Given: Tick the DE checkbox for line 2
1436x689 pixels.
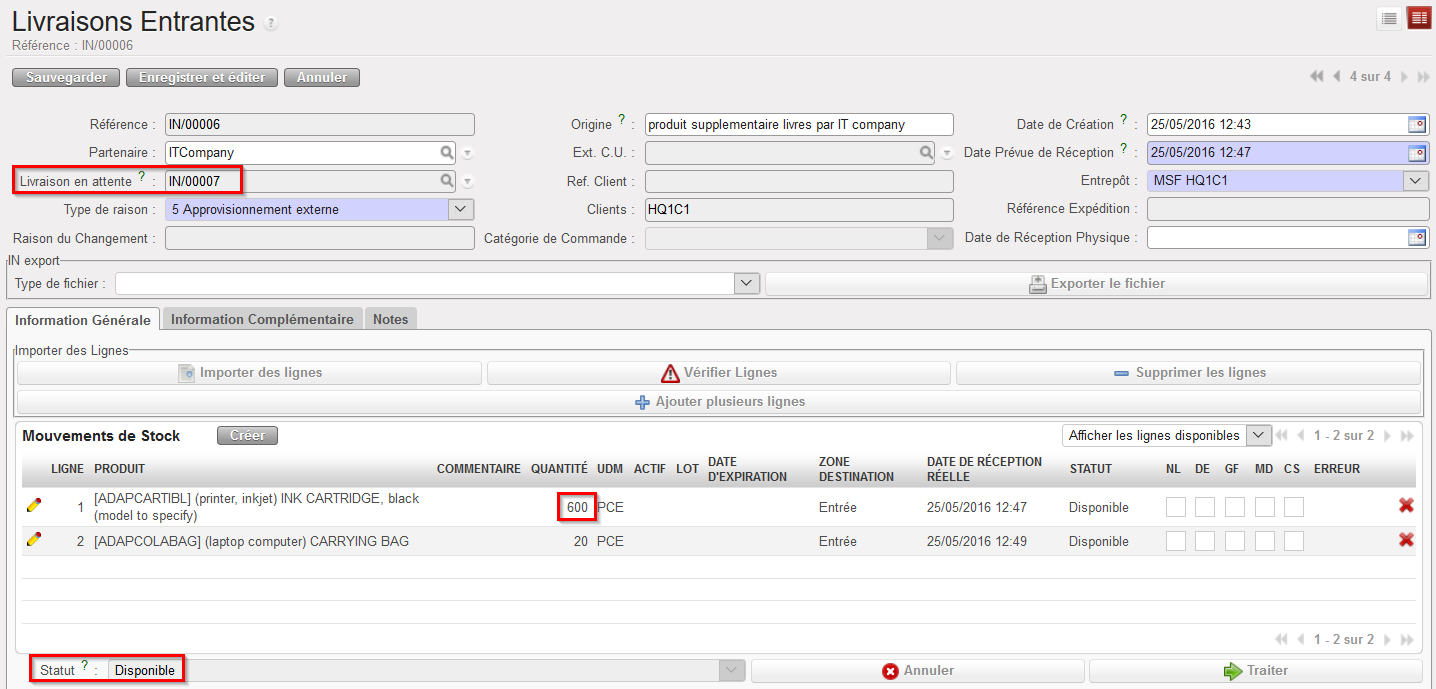Looking at the screenshot, I should 1205,541.
